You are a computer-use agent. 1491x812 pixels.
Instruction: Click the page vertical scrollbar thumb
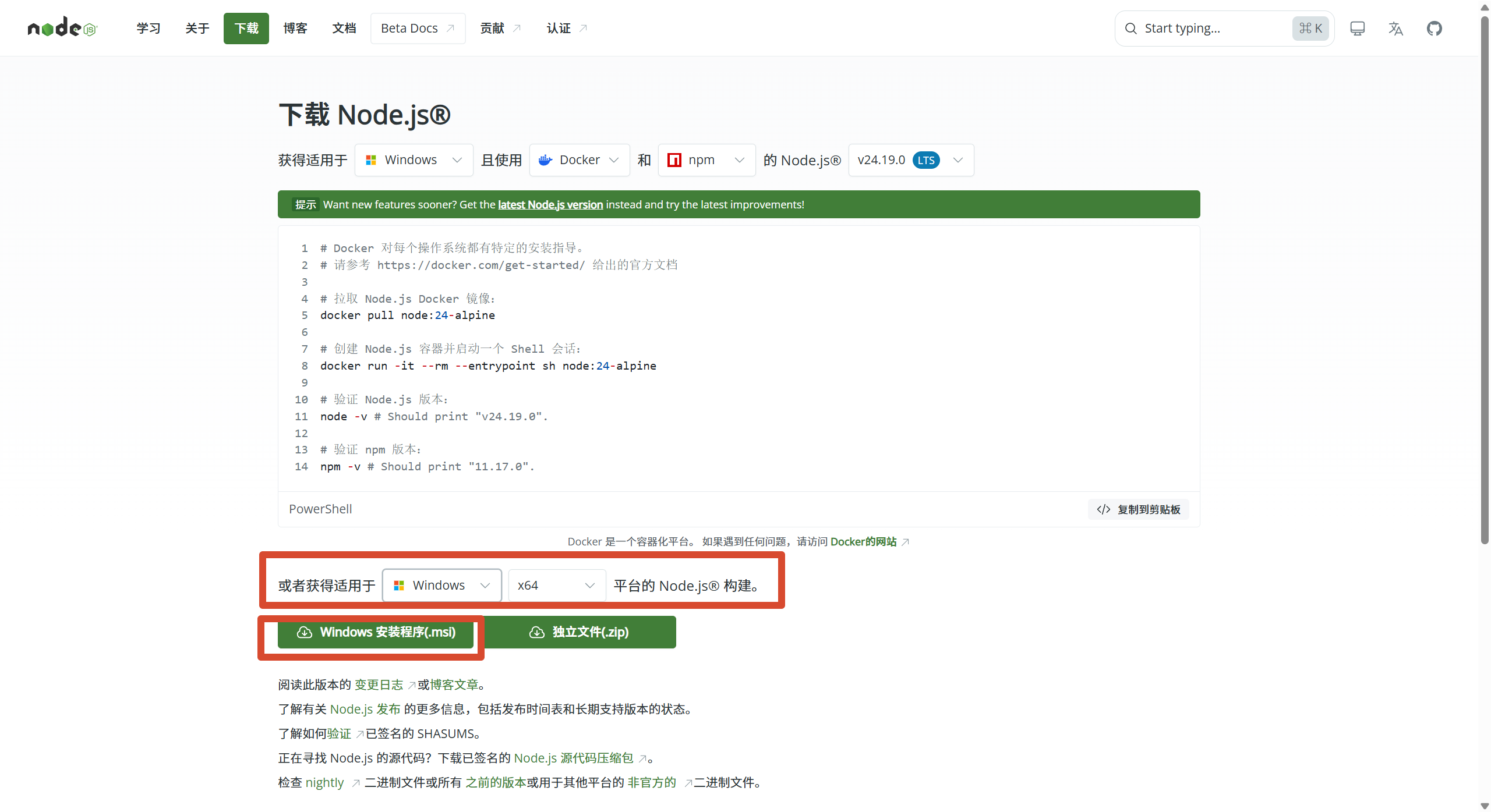(1485, 279)
